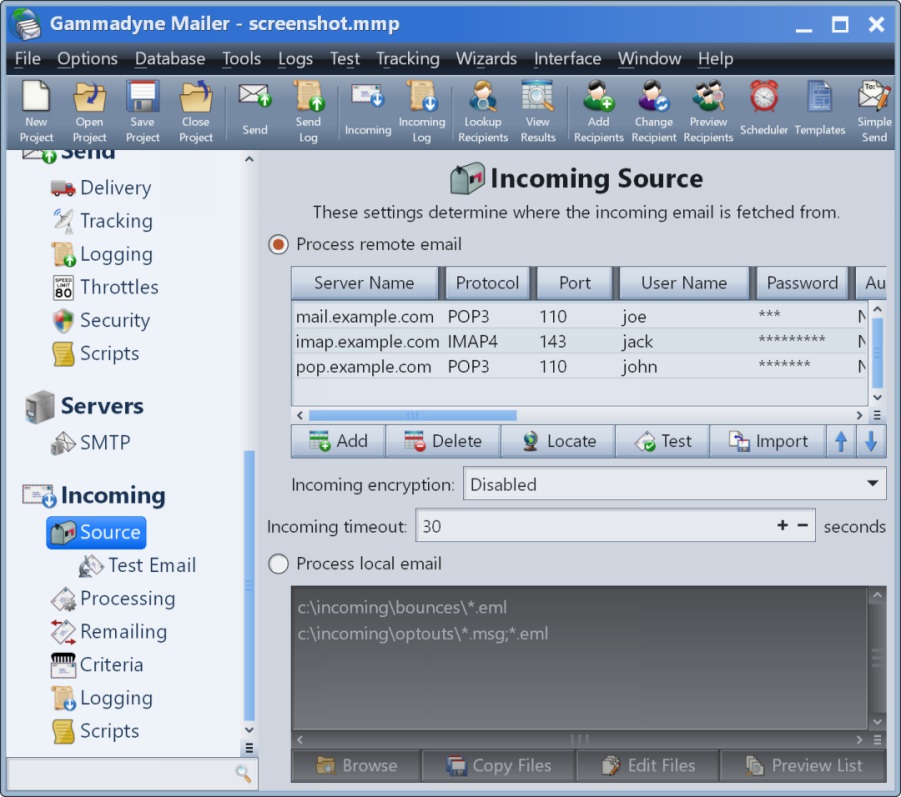The width and height of the screenshot is (901, 797).
Task: Select the pop.example.com server row
Action: [579, 367]
